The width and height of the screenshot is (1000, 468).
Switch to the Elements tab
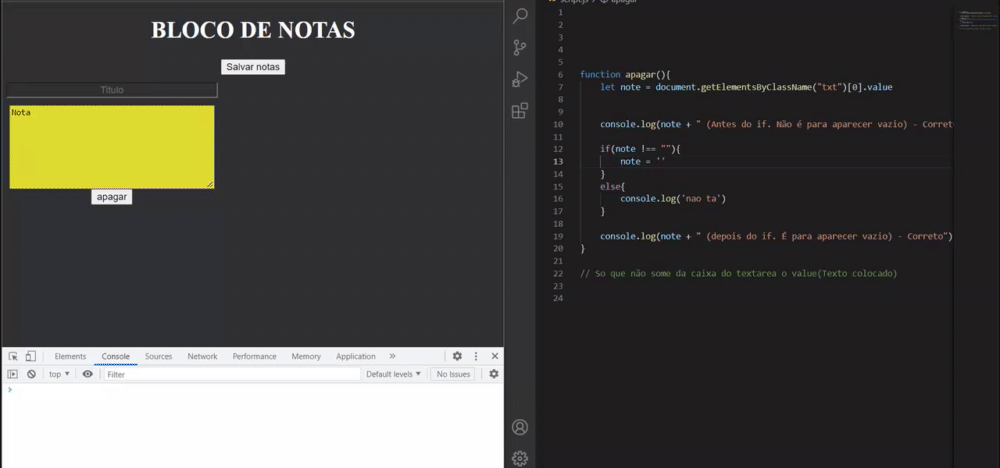[70, 356]
